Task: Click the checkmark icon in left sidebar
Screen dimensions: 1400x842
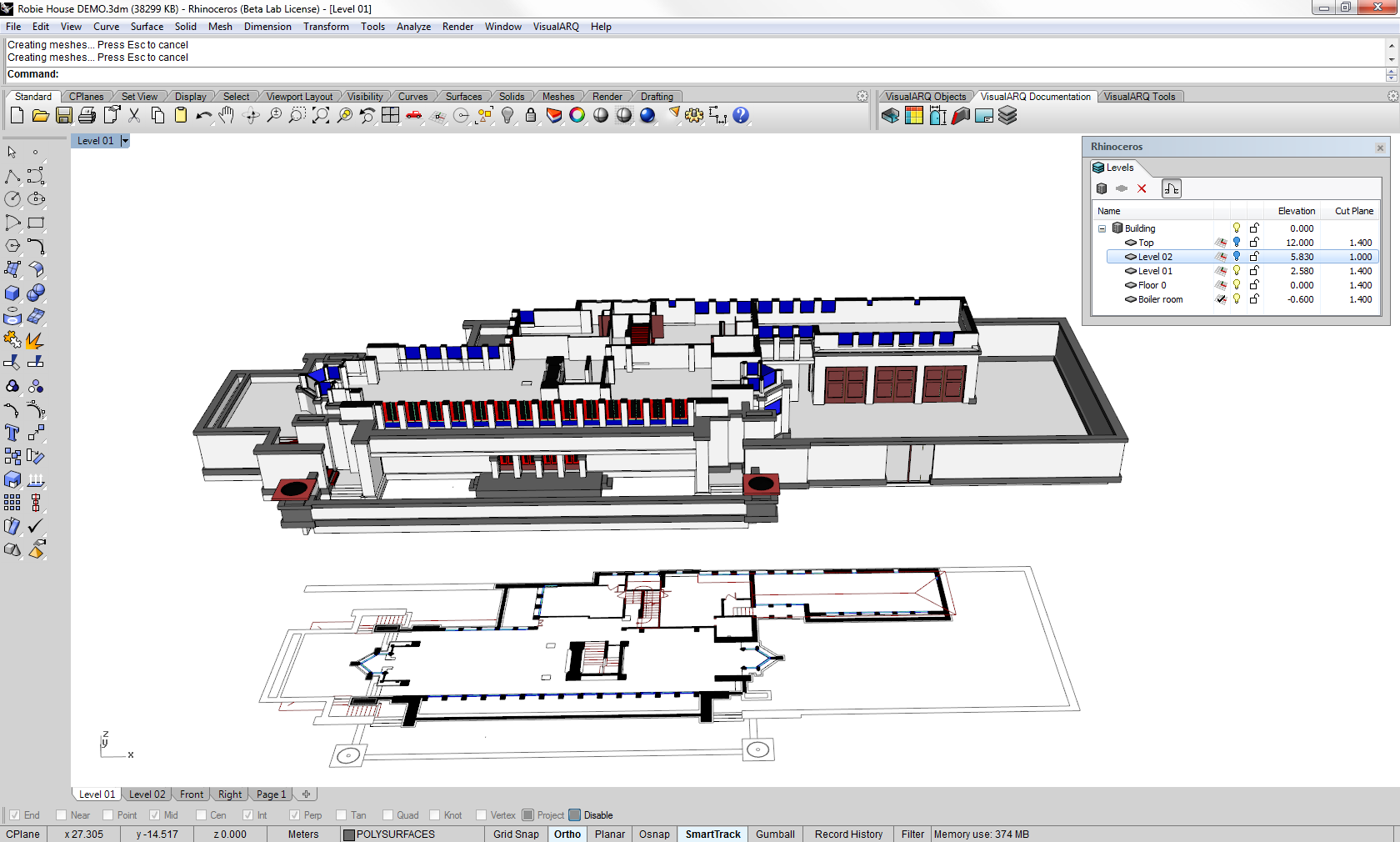Action: [x=36, y=526]
